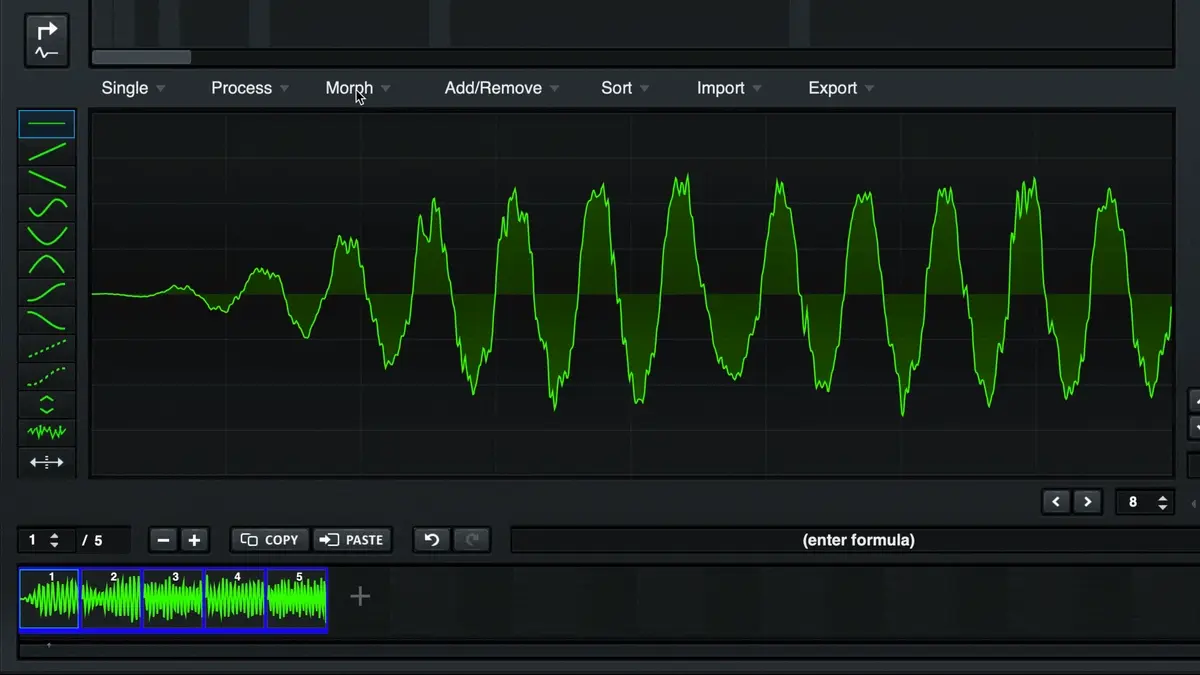Expand the Import dropdown arrow

757,89
